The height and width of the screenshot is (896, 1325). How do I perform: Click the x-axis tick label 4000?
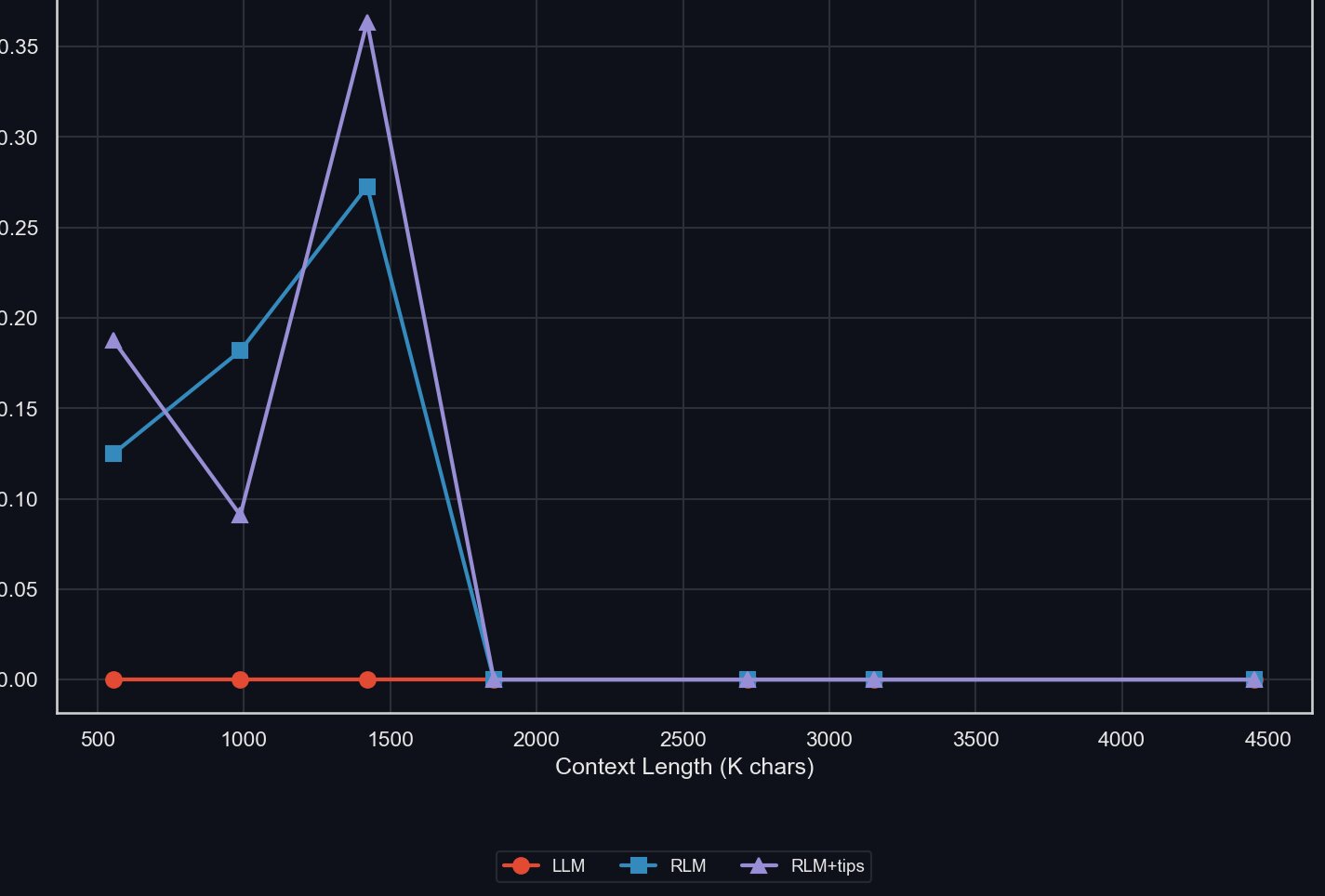click(1121, 740)
